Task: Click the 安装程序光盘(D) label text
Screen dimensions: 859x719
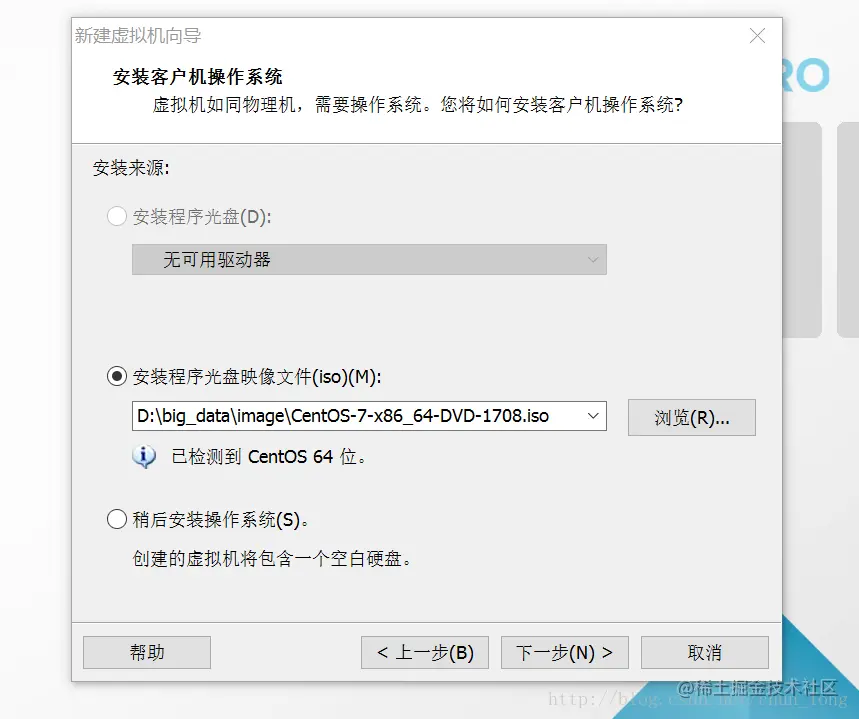Action: tap(202, 217)
